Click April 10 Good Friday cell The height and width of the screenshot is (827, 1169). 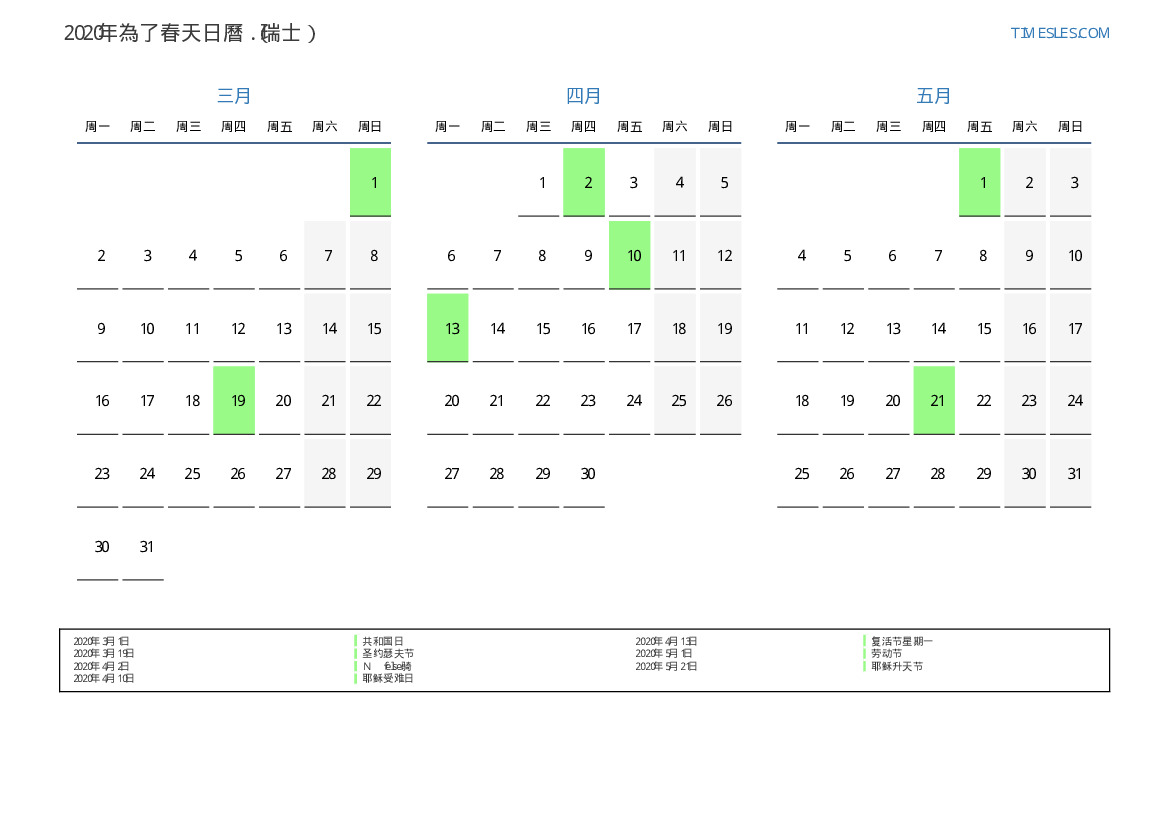tap(629, 255)
